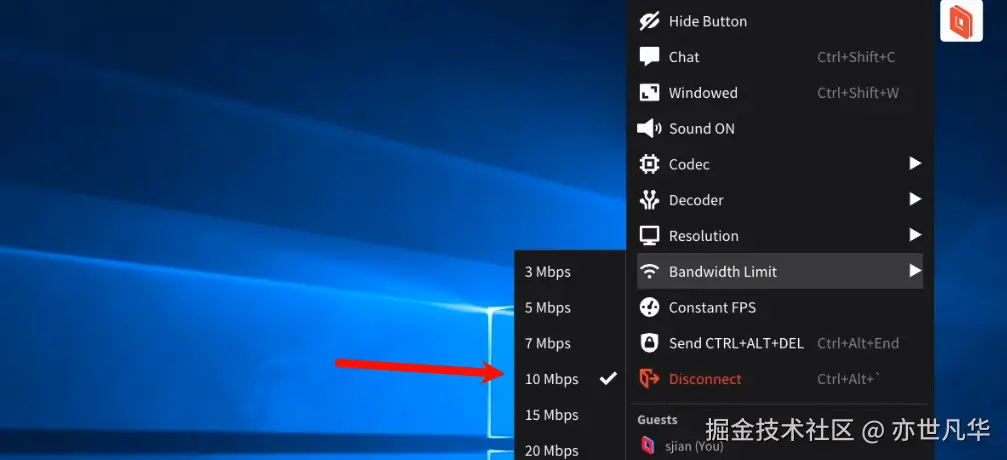This screenshot has height=460, width=1007.
Task: Expand the Bandwidth Limit submenu arrow
Action: tap(915, 271)
